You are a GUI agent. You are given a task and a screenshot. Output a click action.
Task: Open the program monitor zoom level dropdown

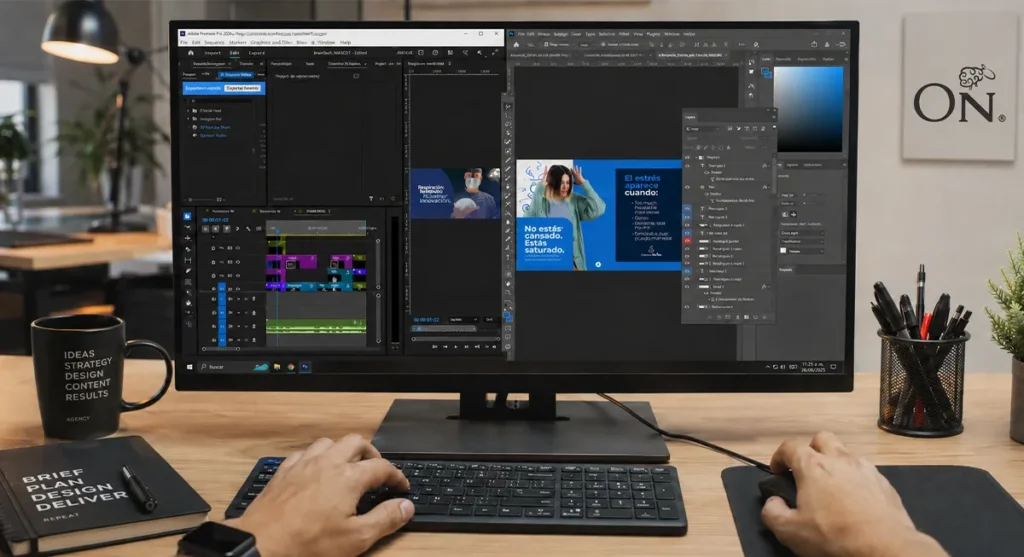coord(464,319)
